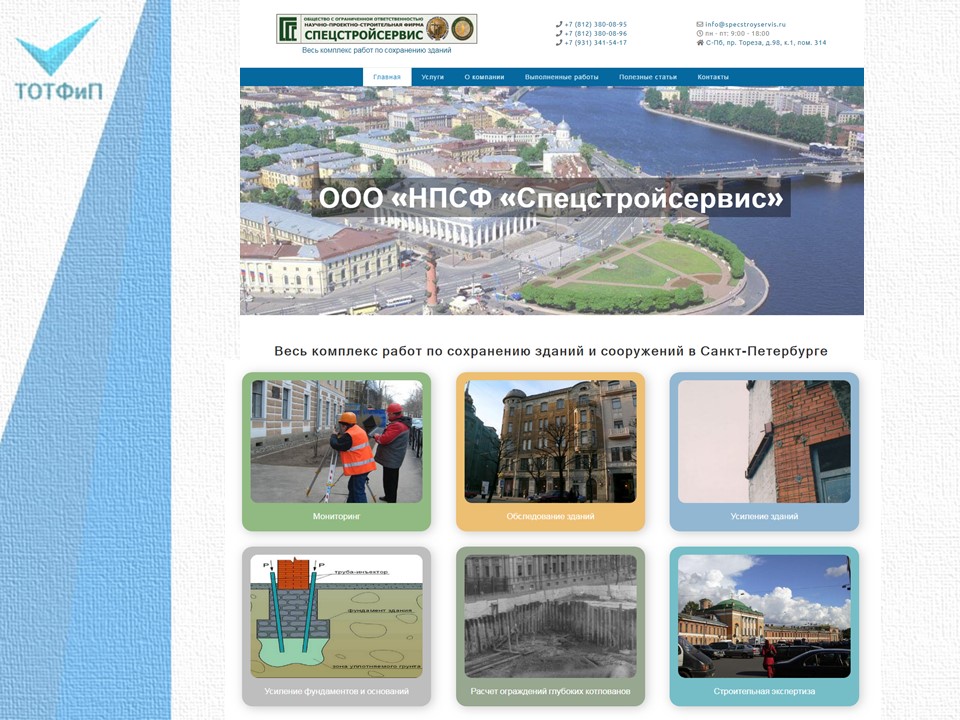The image size is (960, 720).
Task: Click tagline Весь комплекс работ по сохранению зданий under logo
Action: [376, 50]
